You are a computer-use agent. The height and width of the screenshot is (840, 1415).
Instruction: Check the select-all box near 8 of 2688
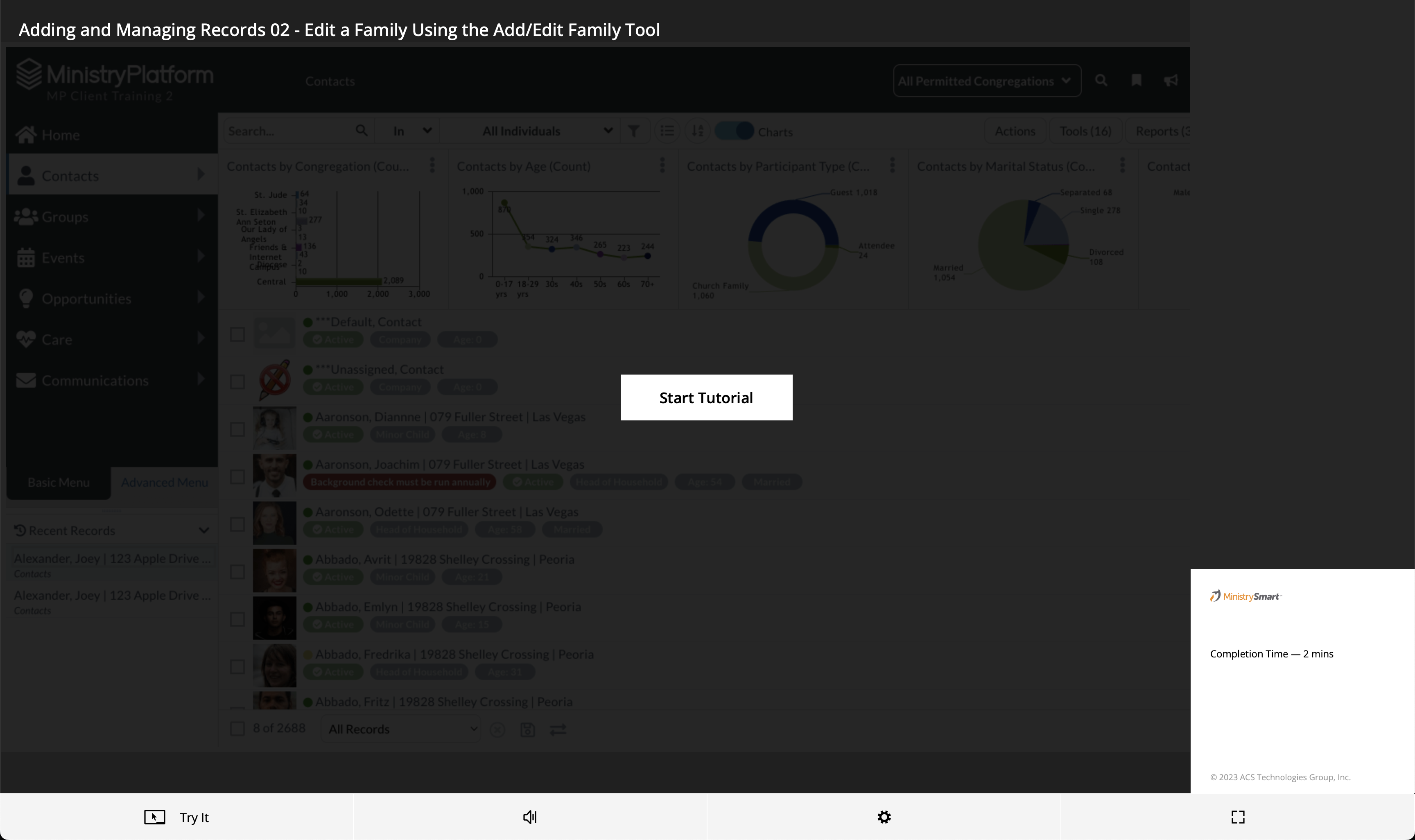click(x=237, y=729)
